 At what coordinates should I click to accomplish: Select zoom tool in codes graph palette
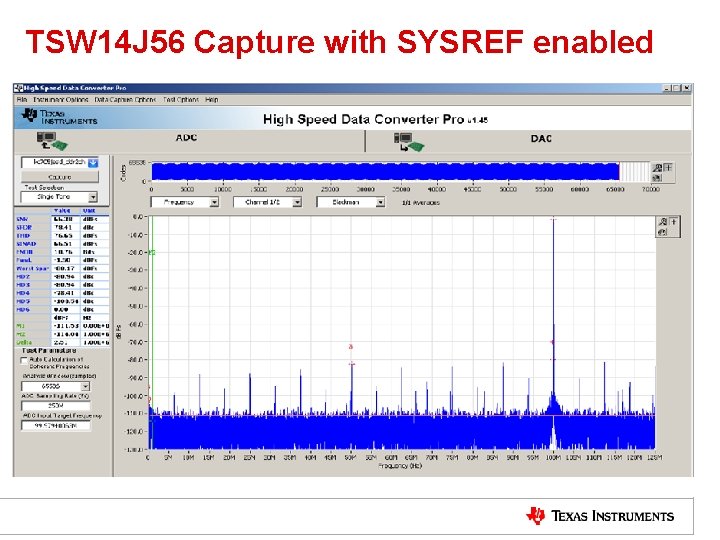[x=658, y=168]
